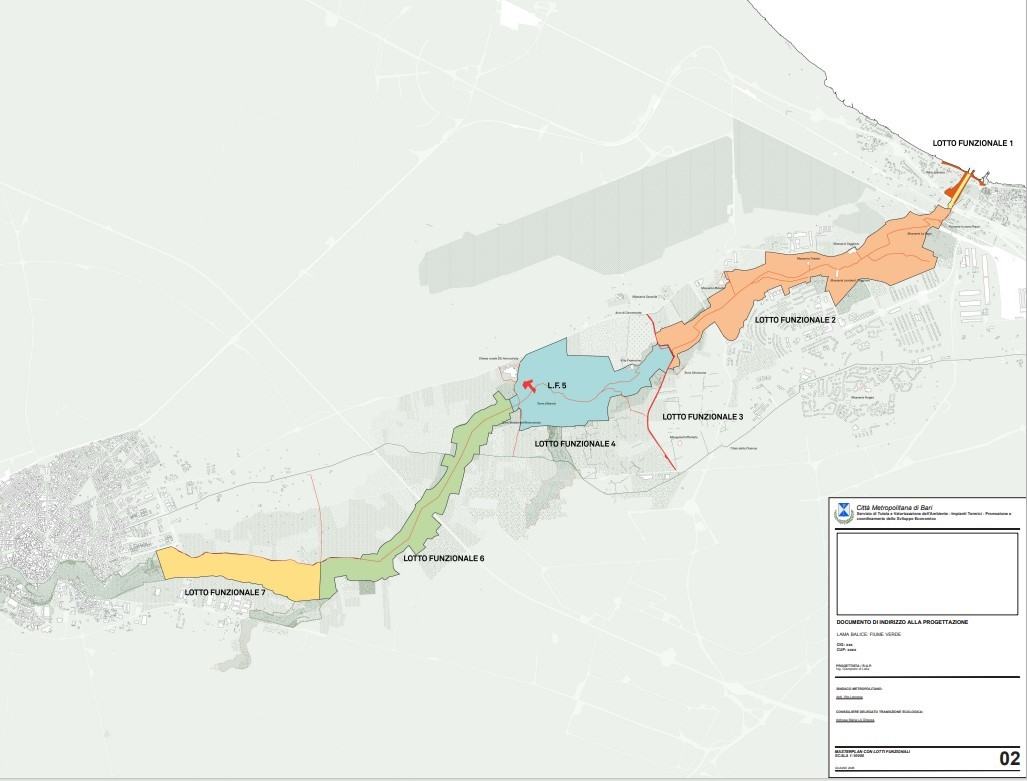Open the underlined name under Sindaco Metropolitano
Image resolution: width=1027 pixels, height=781 pixels.
point(848,698)
